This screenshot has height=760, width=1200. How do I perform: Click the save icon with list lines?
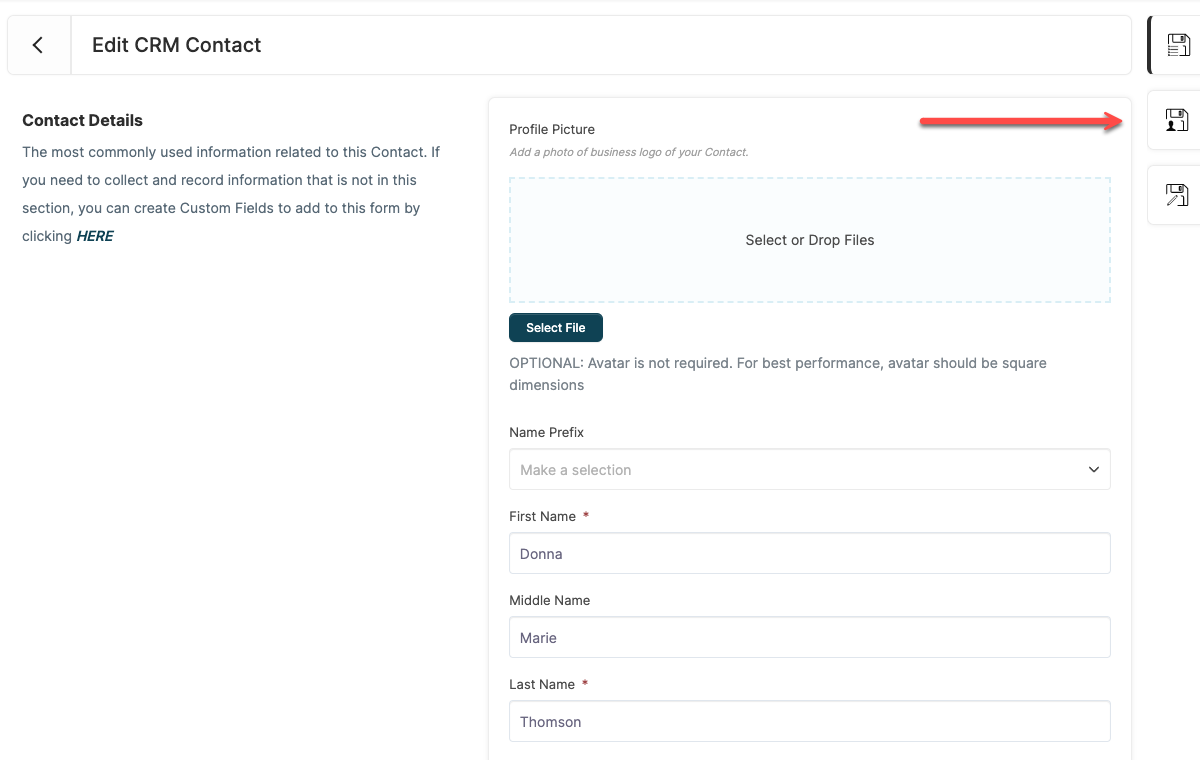click(1178, 45)
